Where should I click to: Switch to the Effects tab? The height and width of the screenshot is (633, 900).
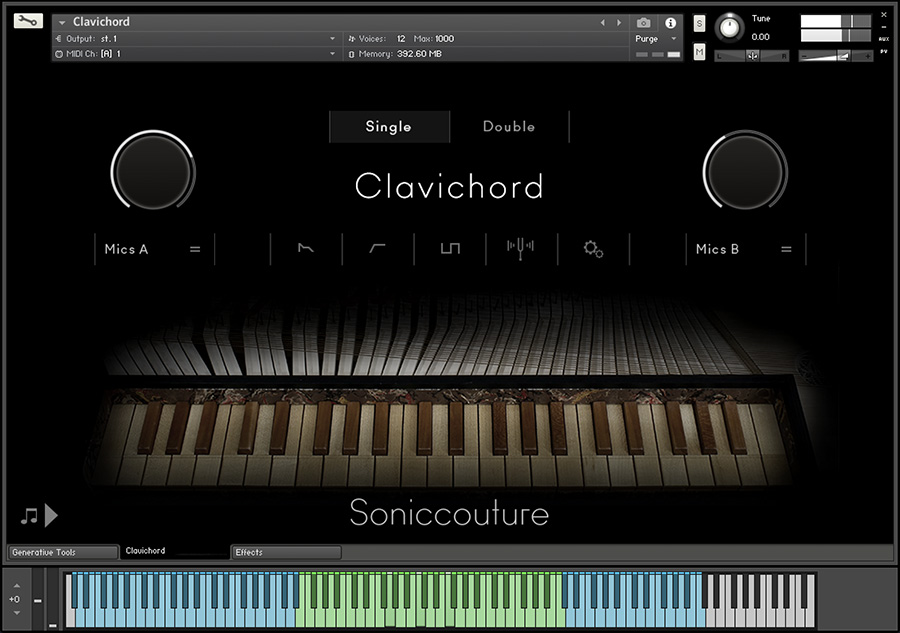(286, 552)
